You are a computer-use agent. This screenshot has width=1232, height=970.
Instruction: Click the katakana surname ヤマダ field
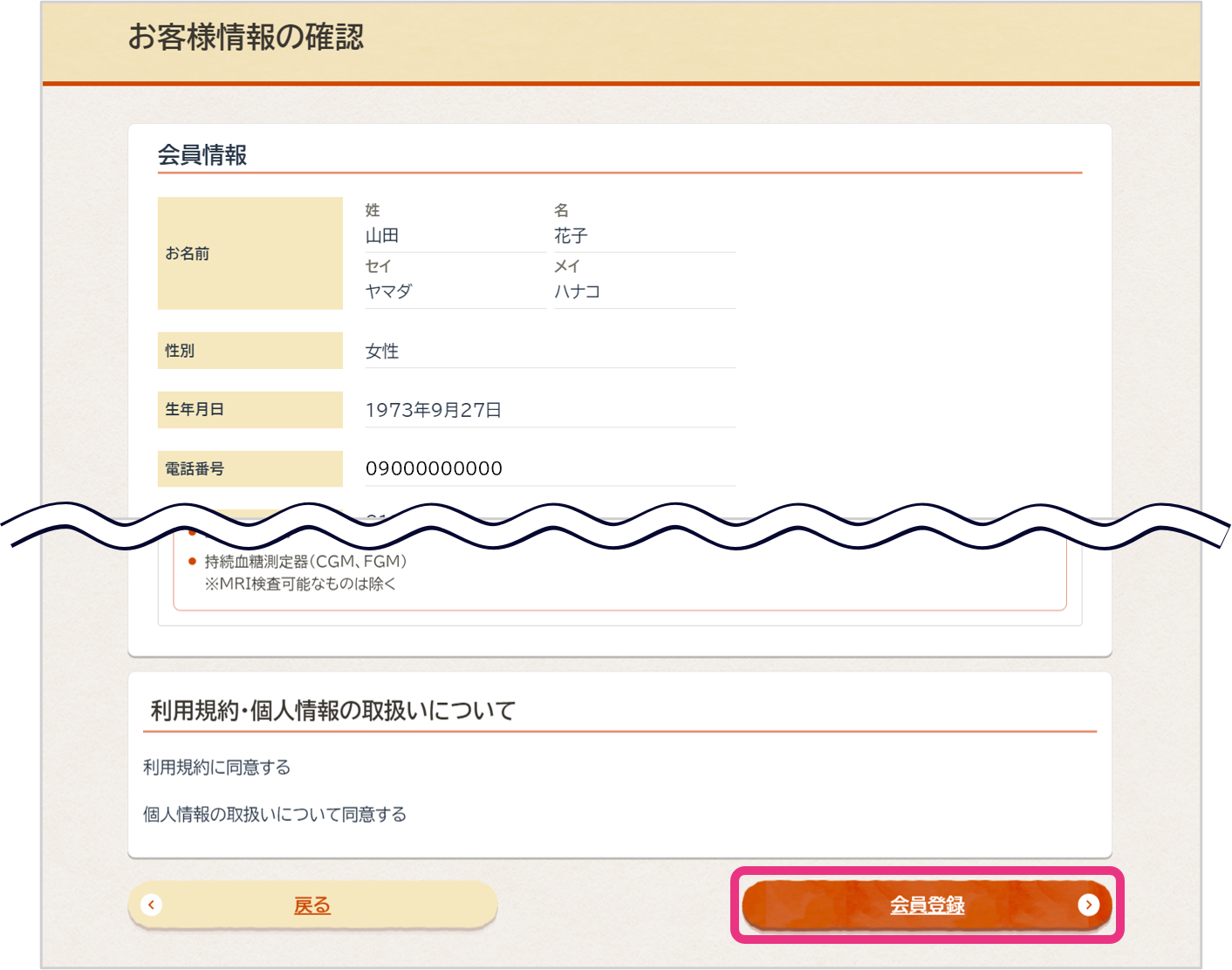388,291
